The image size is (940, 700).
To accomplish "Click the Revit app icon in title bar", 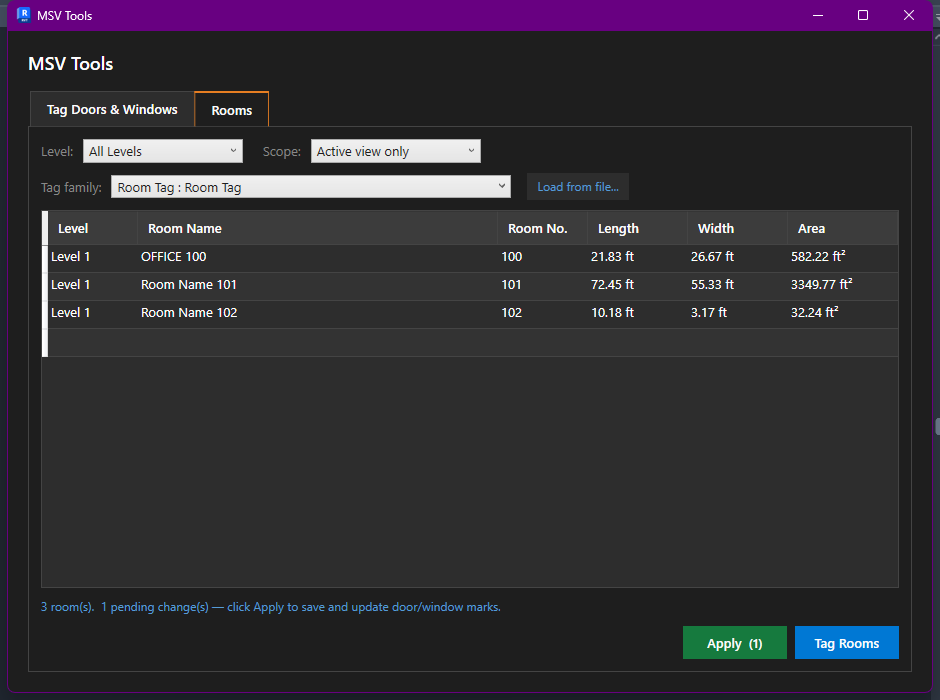I will click(23, 15).
